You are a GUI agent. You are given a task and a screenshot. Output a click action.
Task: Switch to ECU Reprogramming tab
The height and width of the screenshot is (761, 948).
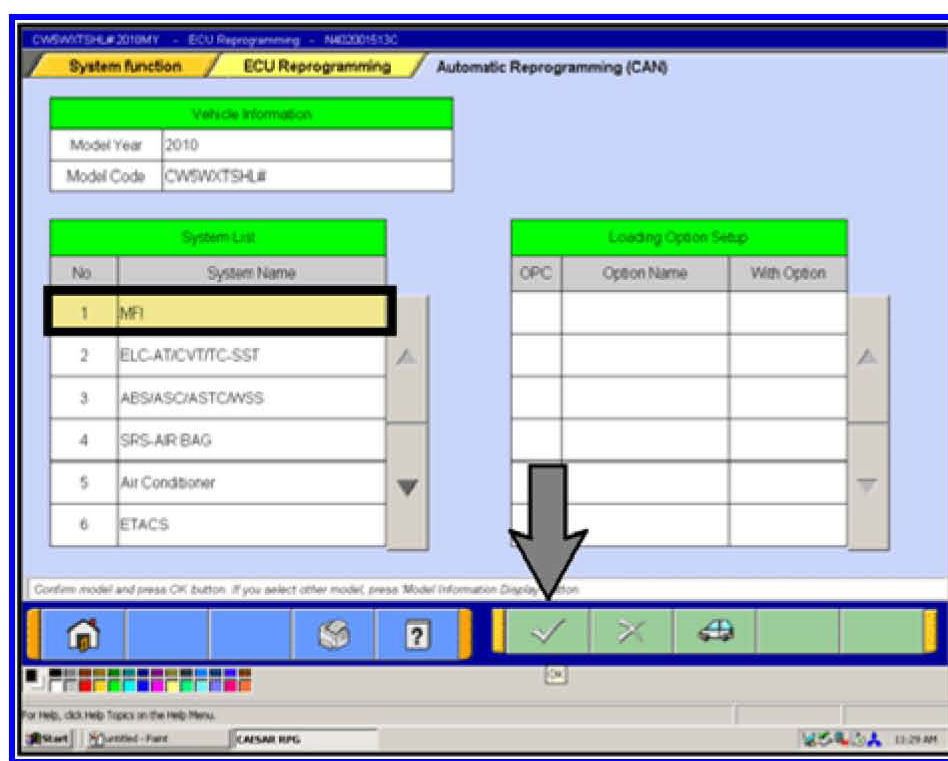point(317,67)
